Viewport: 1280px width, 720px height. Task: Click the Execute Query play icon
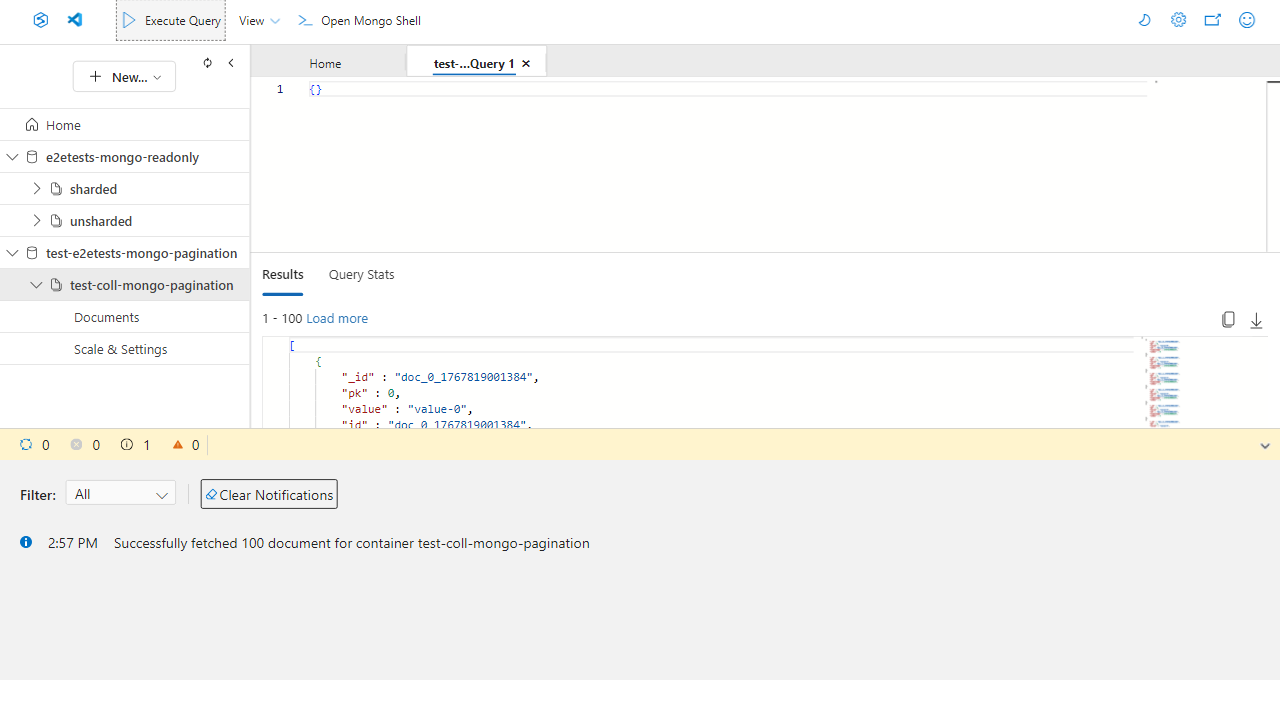129,20
